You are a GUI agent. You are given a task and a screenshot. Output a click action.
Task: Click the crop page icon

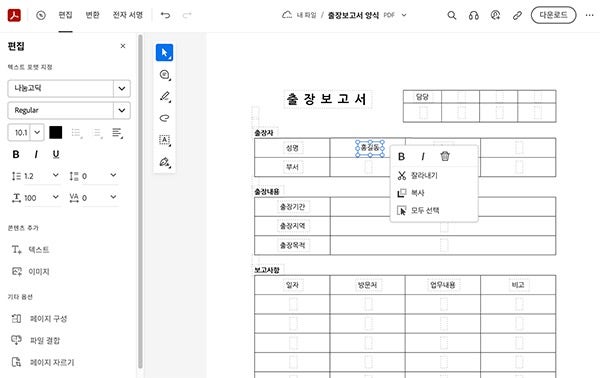[x=16, y=362]
